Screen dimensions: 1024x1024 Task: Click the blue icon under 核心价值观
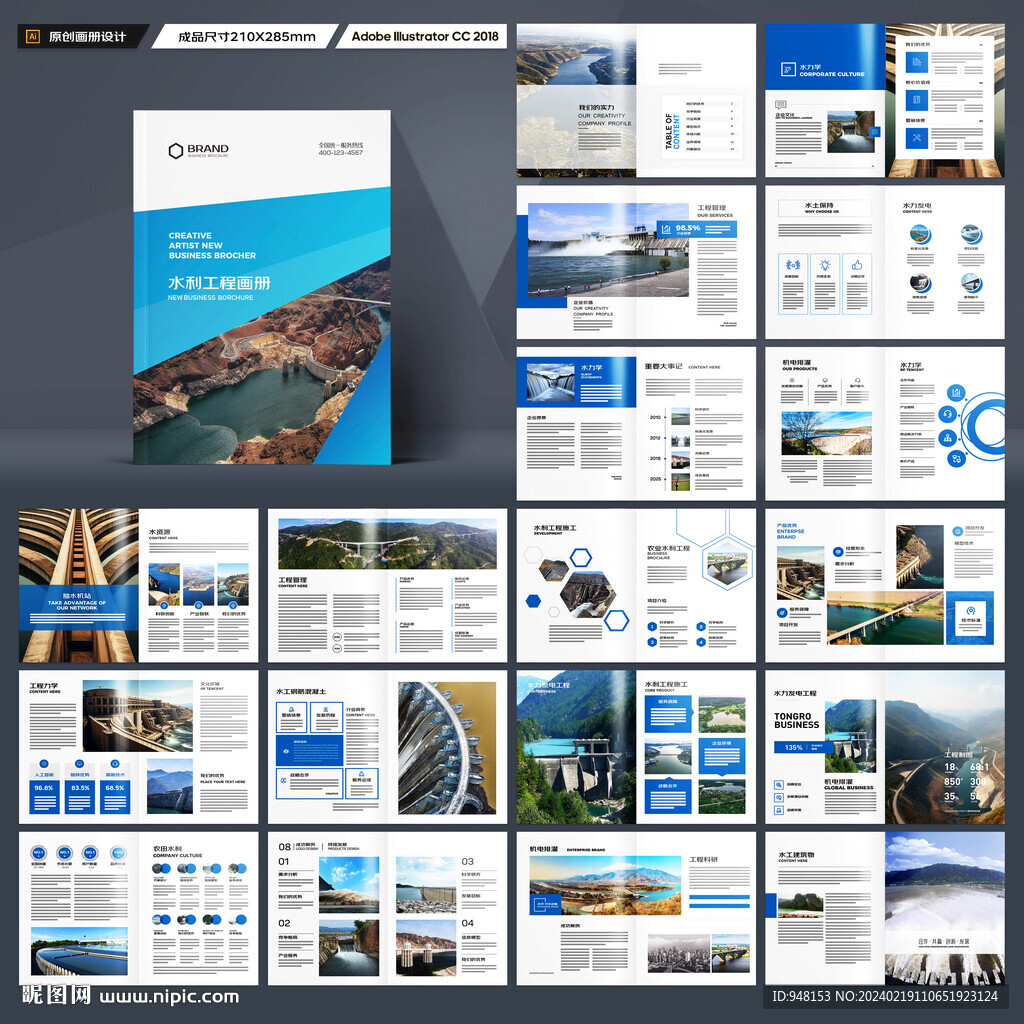[x=917, y=100]
